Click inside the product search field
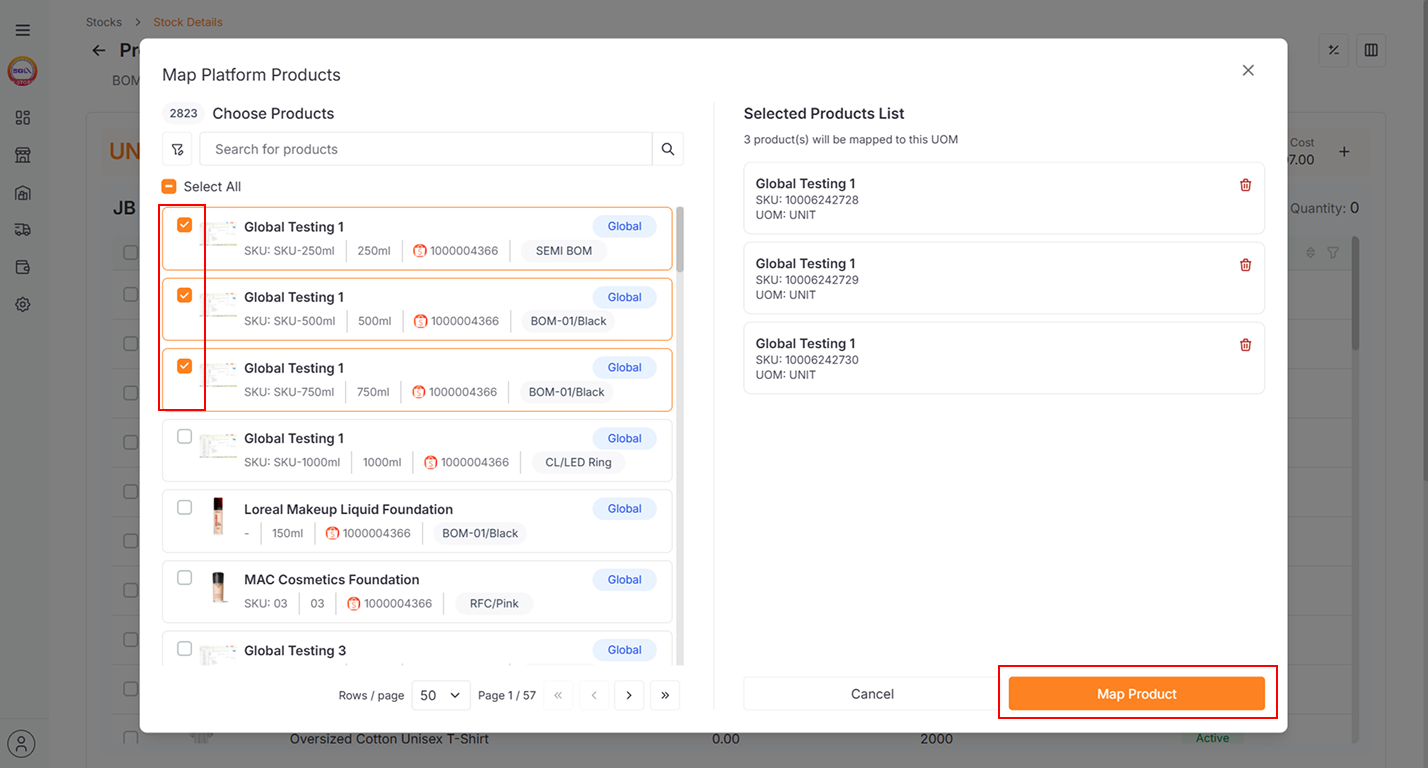This screenshot has height=768, width=1428. point(420,149)
